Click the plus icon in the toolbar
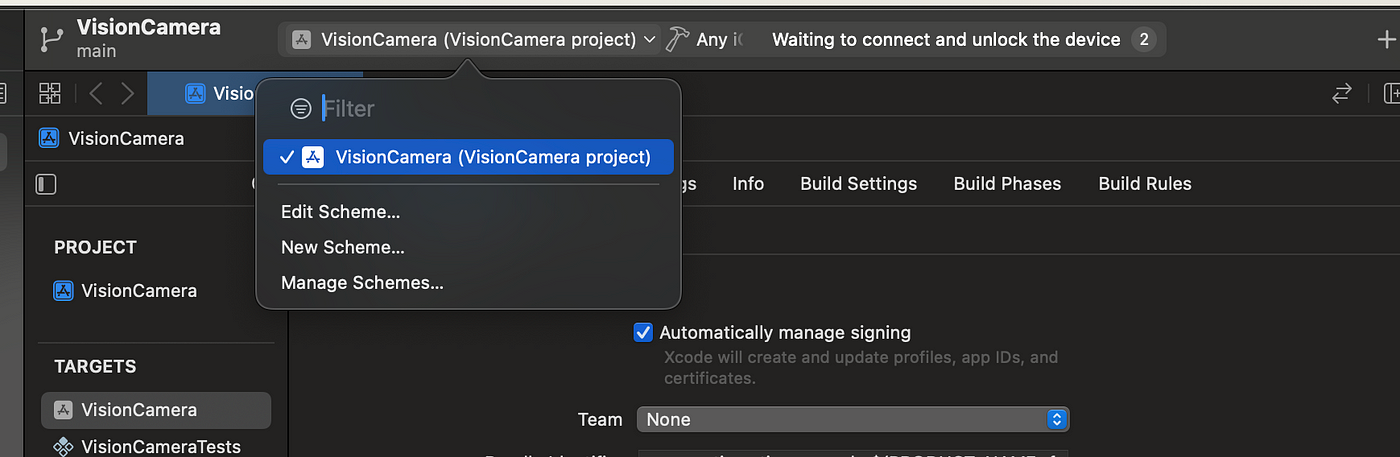 click(1386, 39)
